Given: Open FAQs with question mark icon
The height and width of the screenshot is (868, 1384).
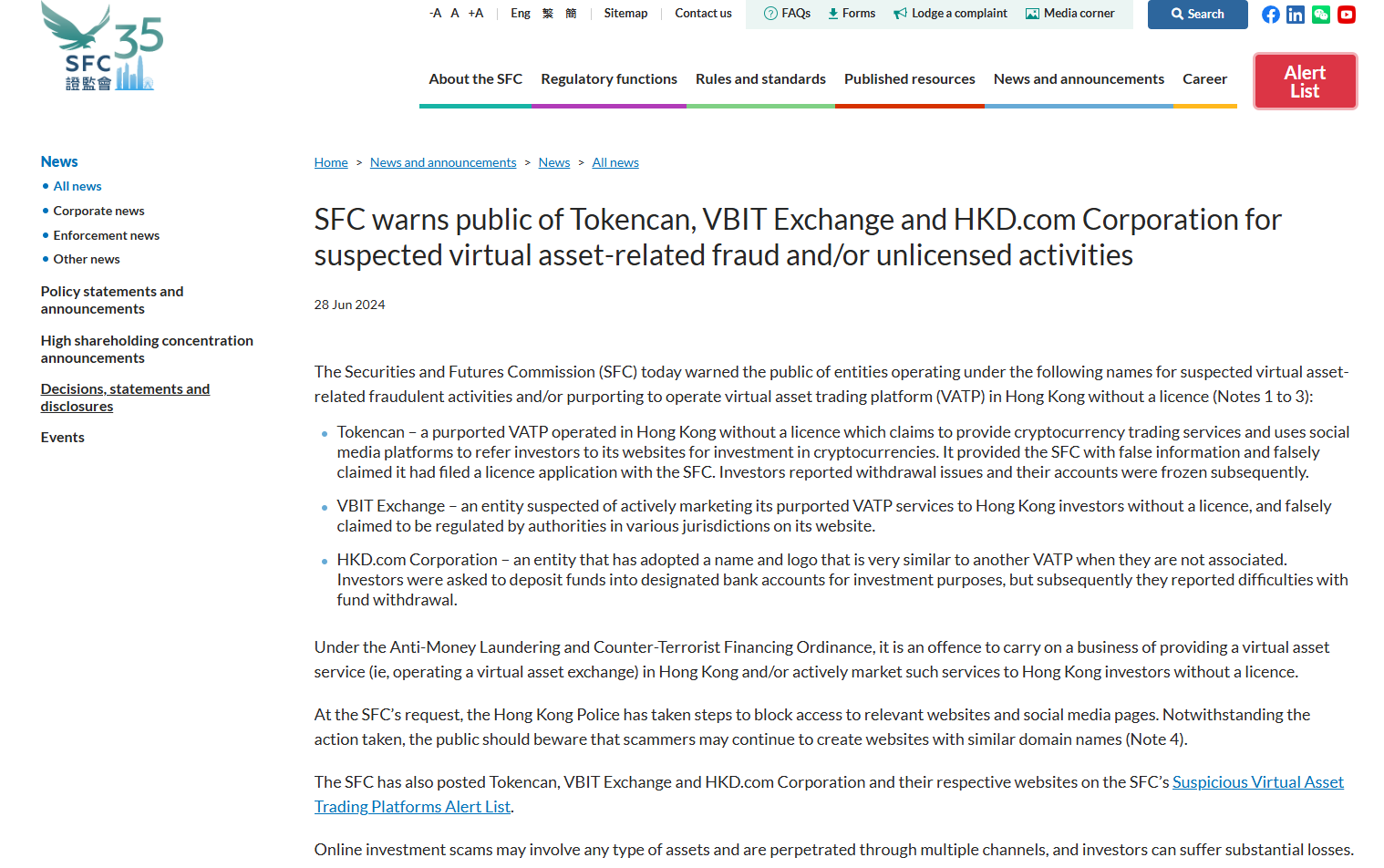Looking at the screenshot, I should click(x=787, y=14).
